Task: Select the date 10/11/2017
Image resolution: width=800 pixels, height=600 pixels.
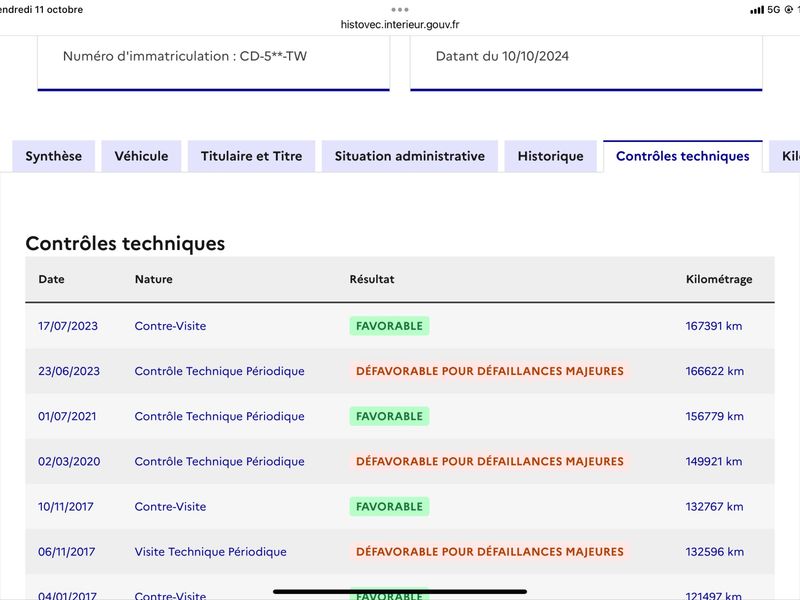Action: pos(66,507)
